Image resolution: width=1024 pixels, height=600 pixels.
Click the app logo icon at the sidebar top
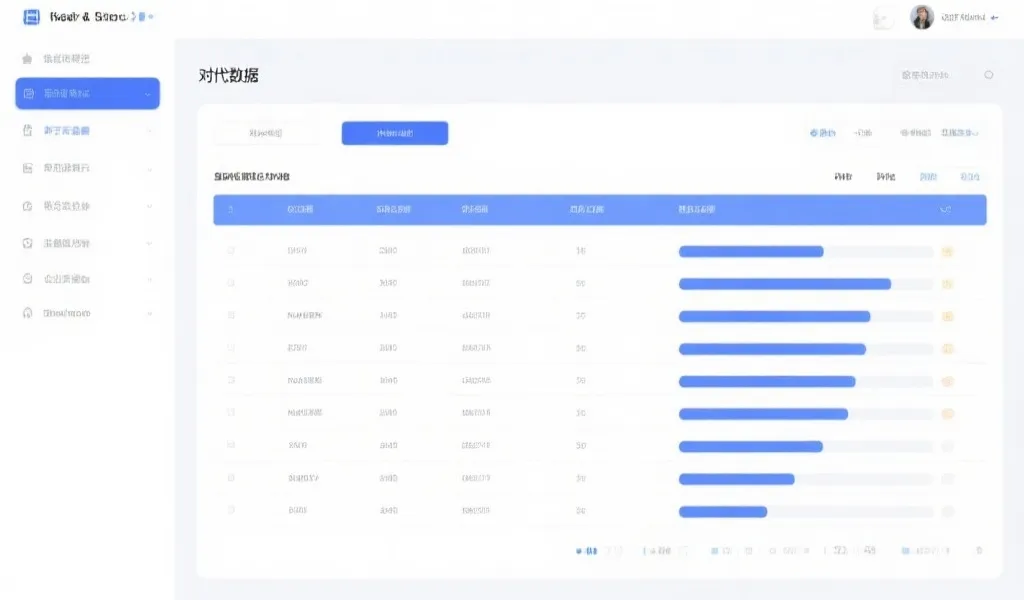[32, 15]
